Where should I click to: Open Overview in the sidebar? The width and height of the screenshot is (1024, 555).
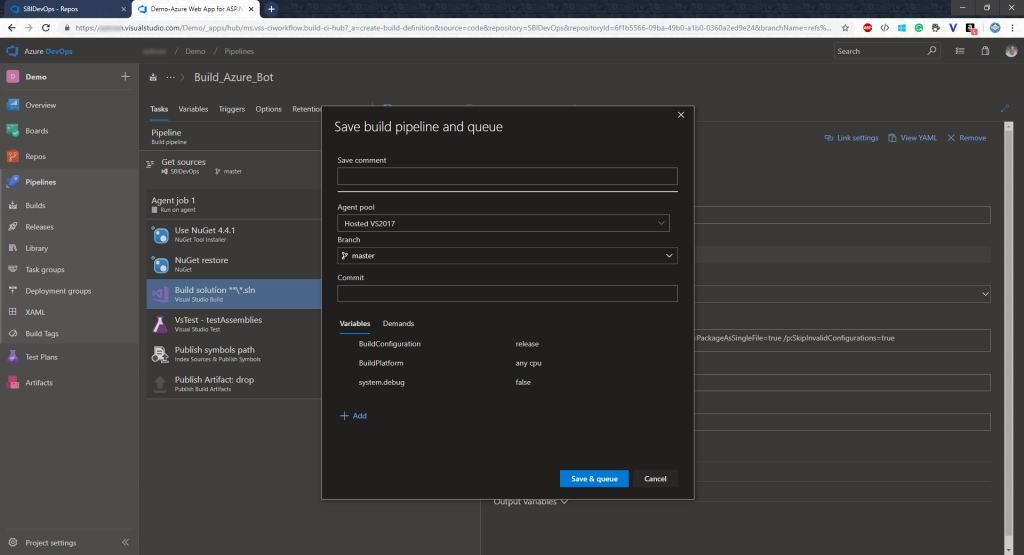(40, 105)
